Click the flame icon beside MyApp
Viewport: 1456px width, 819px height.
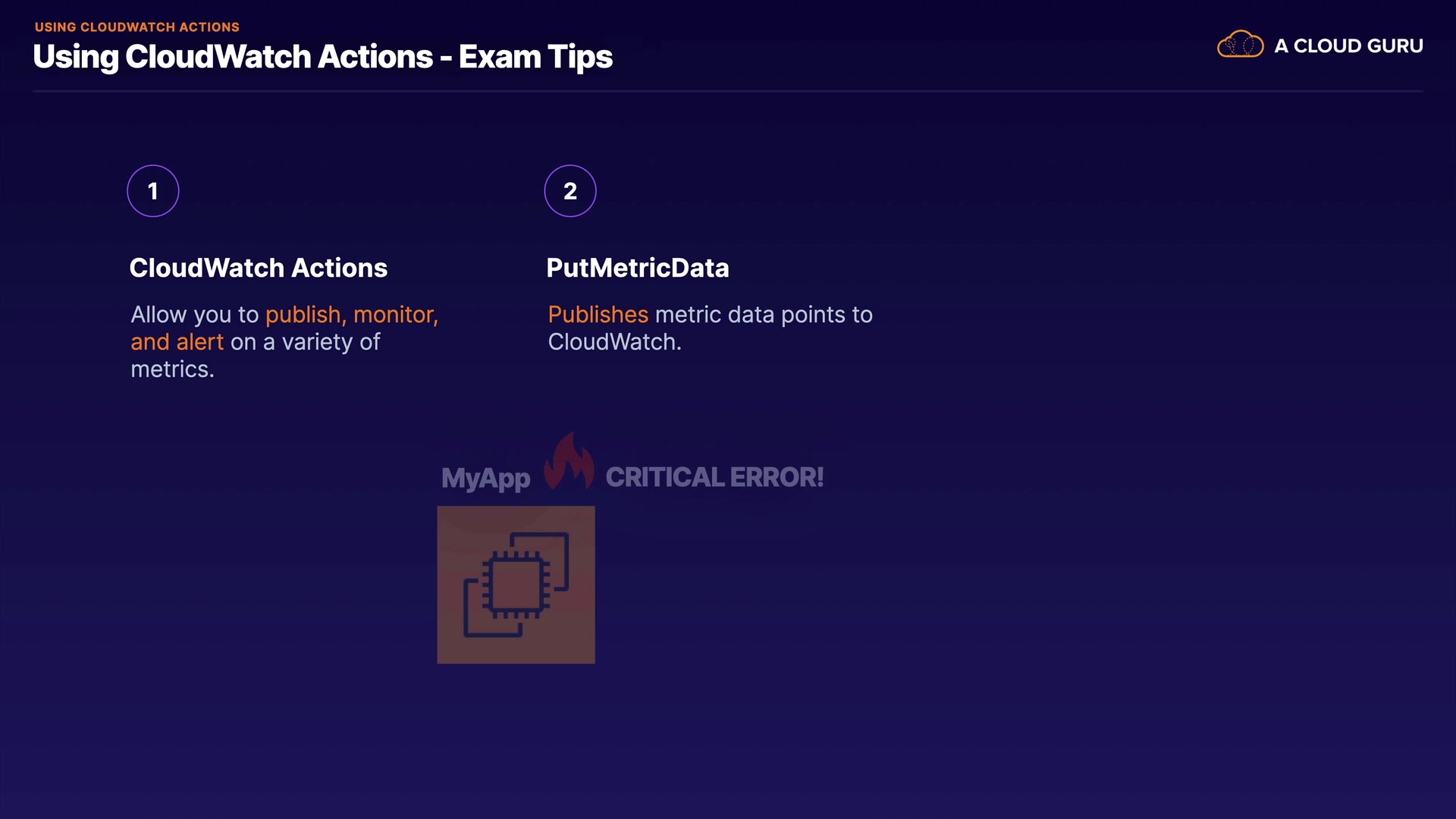coord(570,462)
